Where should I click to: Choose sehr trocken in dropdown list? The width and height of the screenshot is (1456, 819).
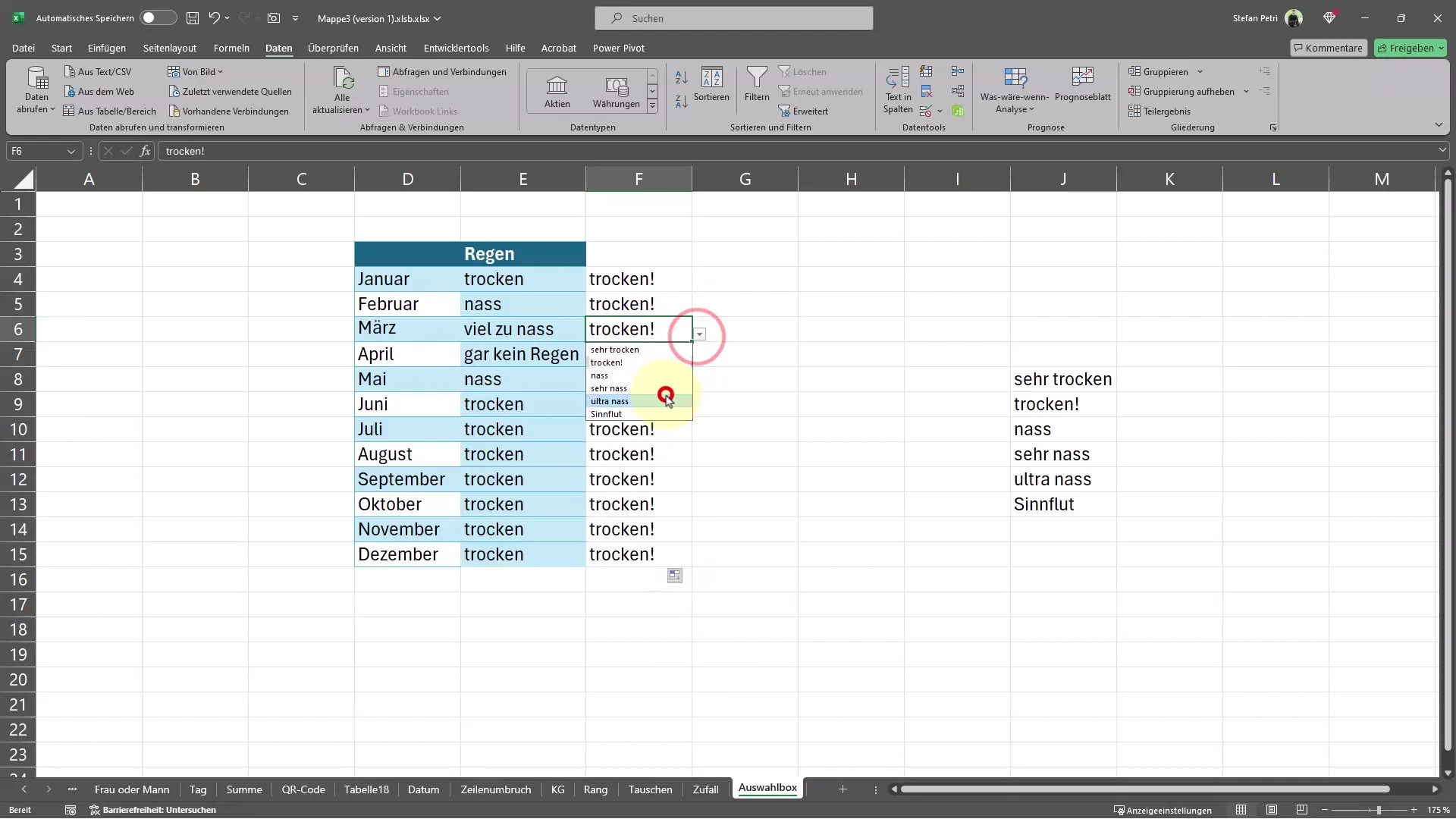(x=639, y=350)
